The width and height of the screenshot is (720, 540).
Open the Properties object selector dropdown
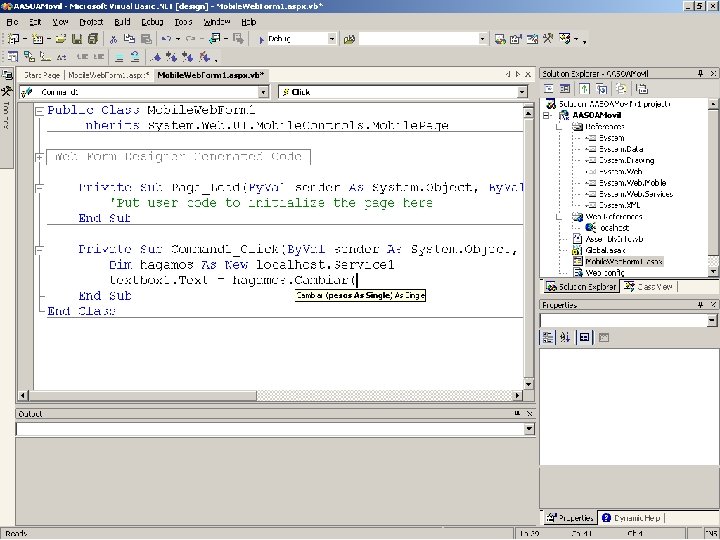[x=712, y=320]
